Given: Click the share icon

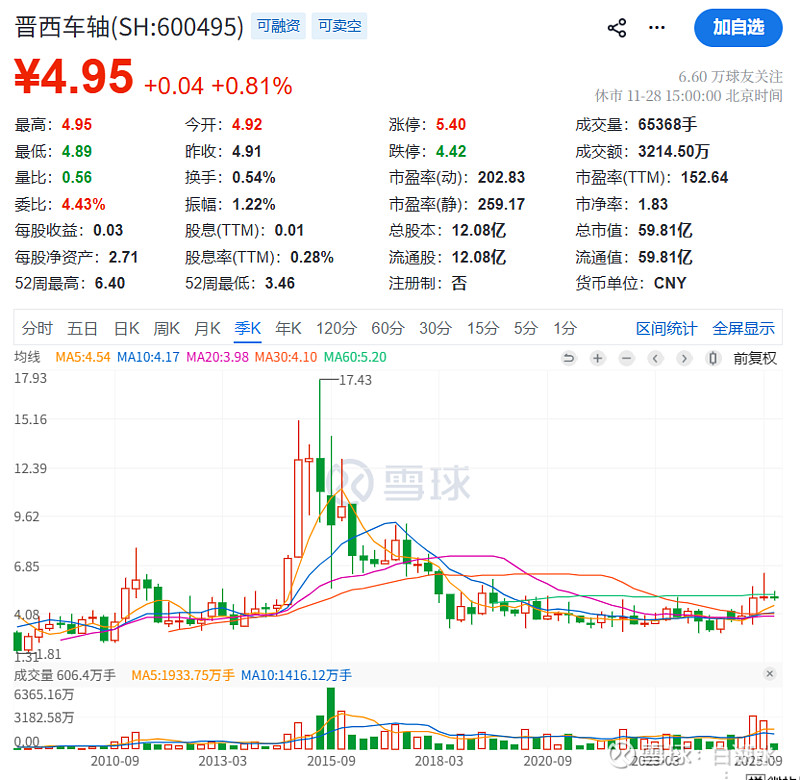Looking at the screenshot, I should point(617,28).
